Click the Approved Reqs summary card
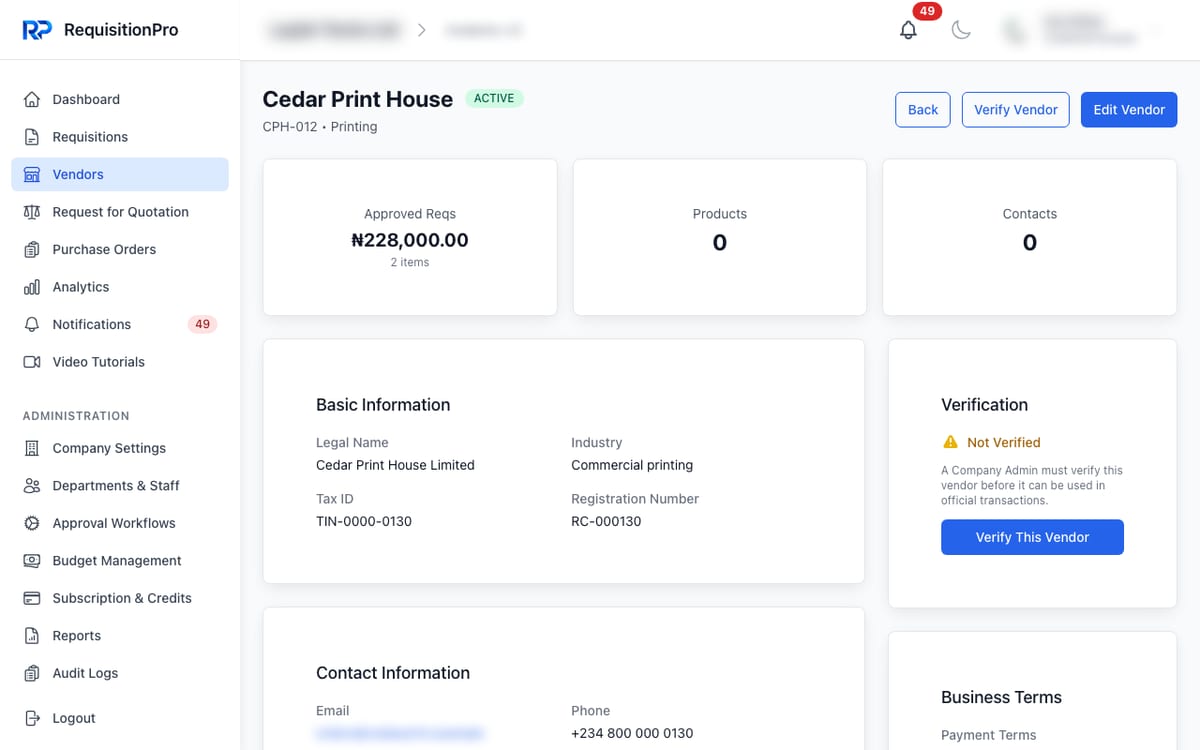 [410, 238]
